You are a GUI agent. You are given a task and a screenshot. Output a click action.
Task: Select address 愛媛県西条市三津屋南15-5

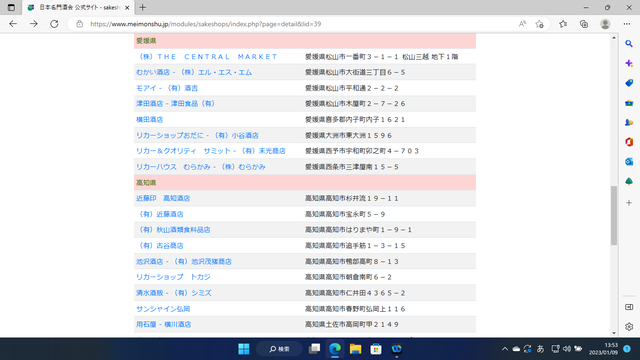pyautogui.click(x=352, y=167)
